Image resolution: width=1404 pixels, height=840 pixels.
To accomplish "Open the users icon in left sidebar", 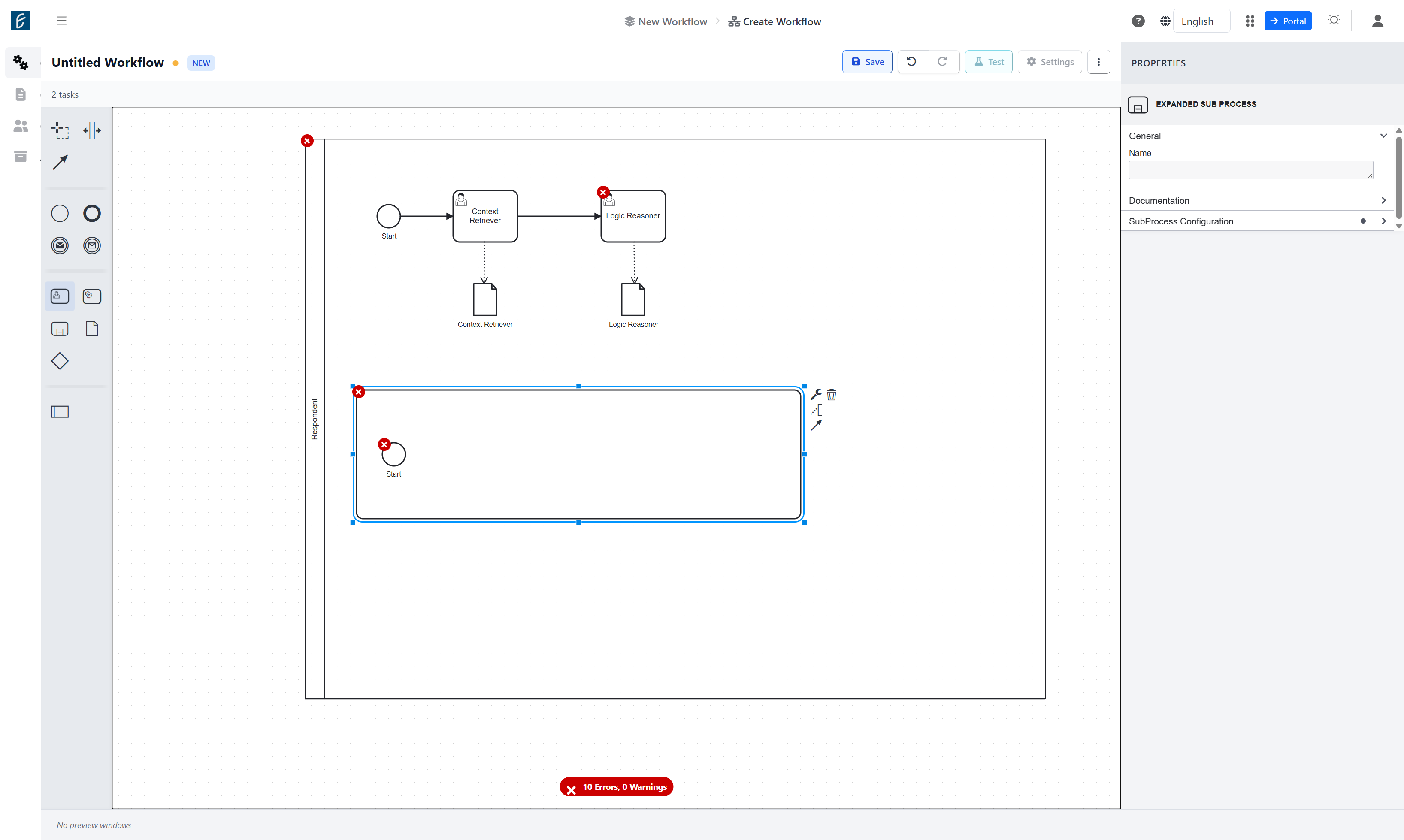I will [21, 126].
